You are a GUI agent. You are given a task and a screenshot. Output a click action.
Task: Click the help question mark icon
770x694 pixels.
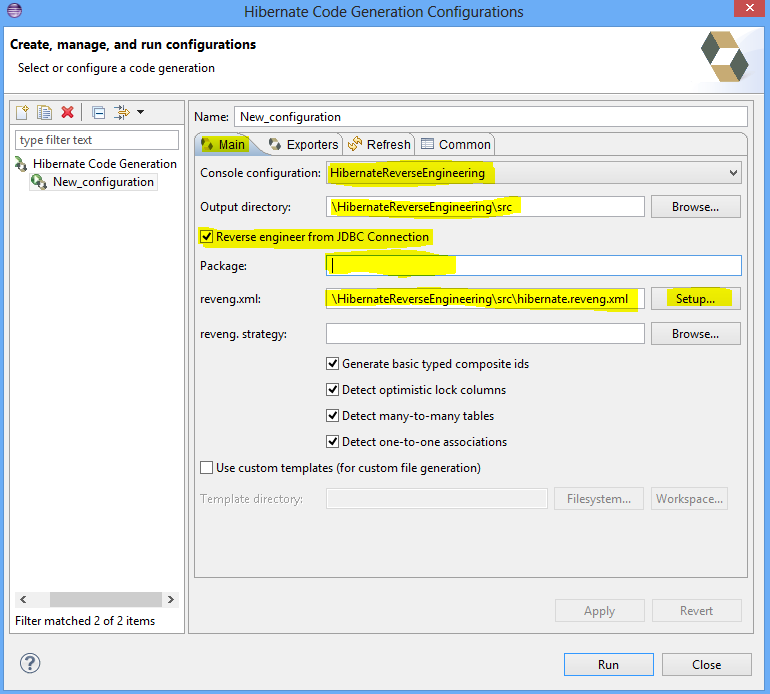tap(30, 663)
